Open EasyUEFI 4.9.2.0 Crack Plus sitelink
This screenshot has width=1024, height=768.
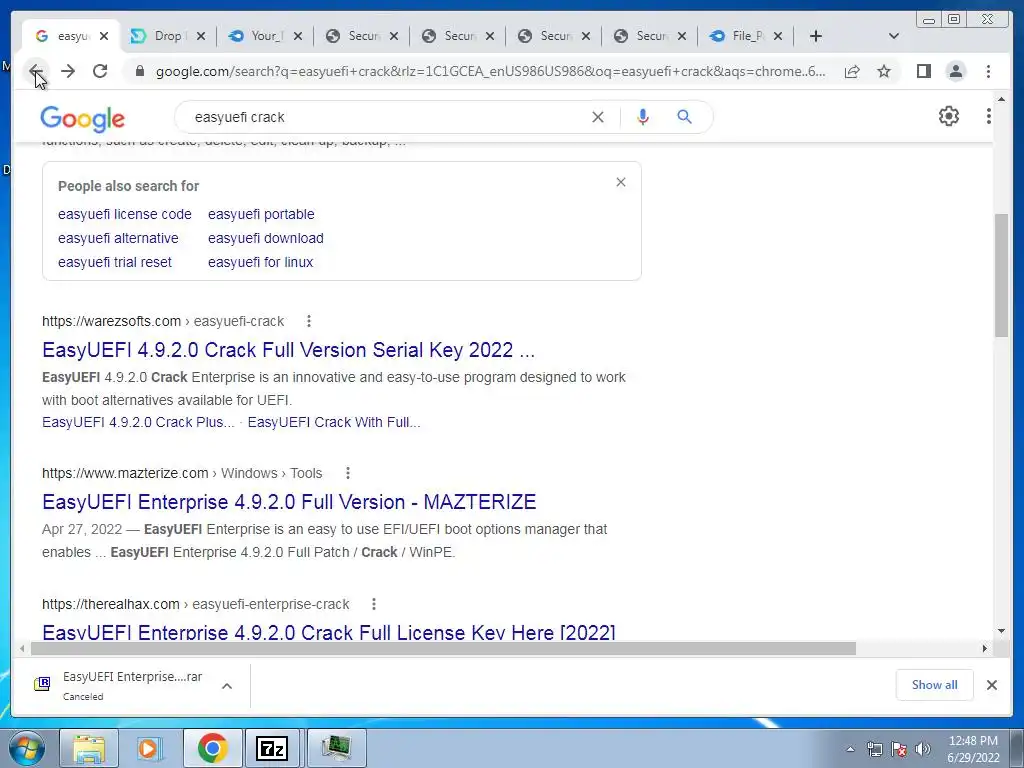[138, 423]
